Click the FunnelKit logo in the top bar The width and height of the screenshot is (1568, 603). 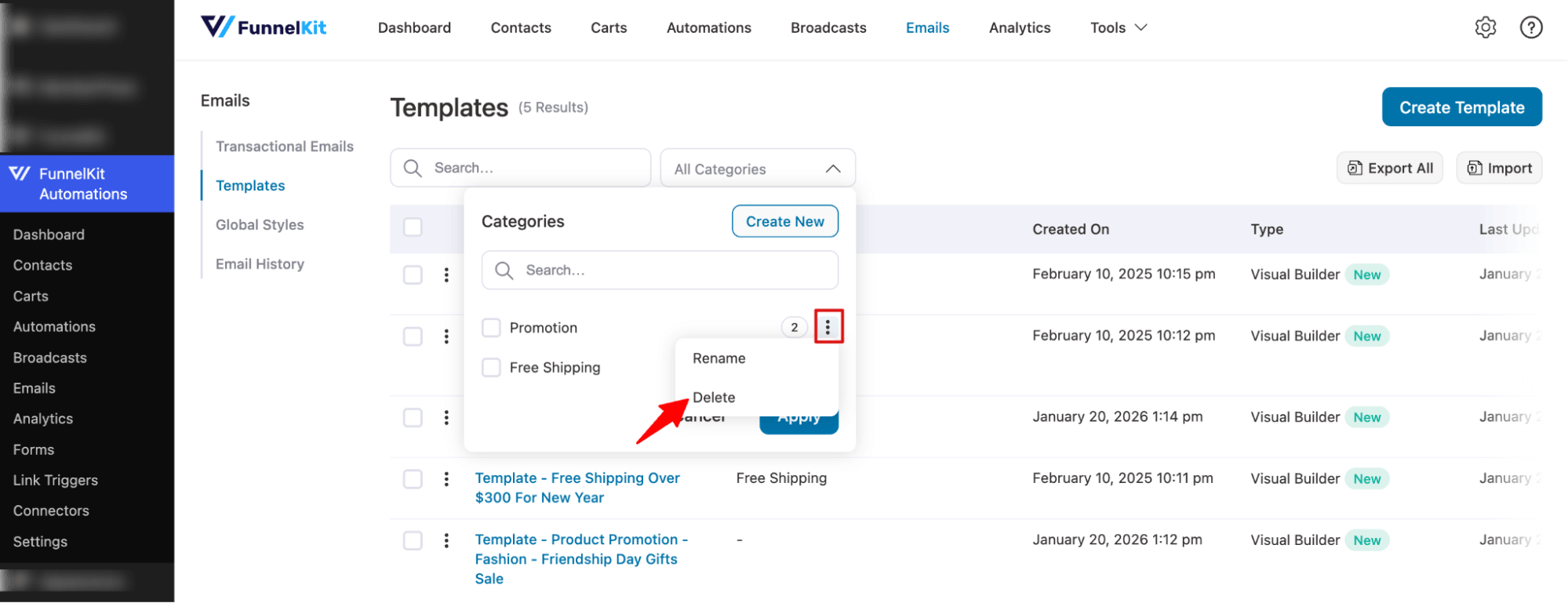(x=263, y=26)
